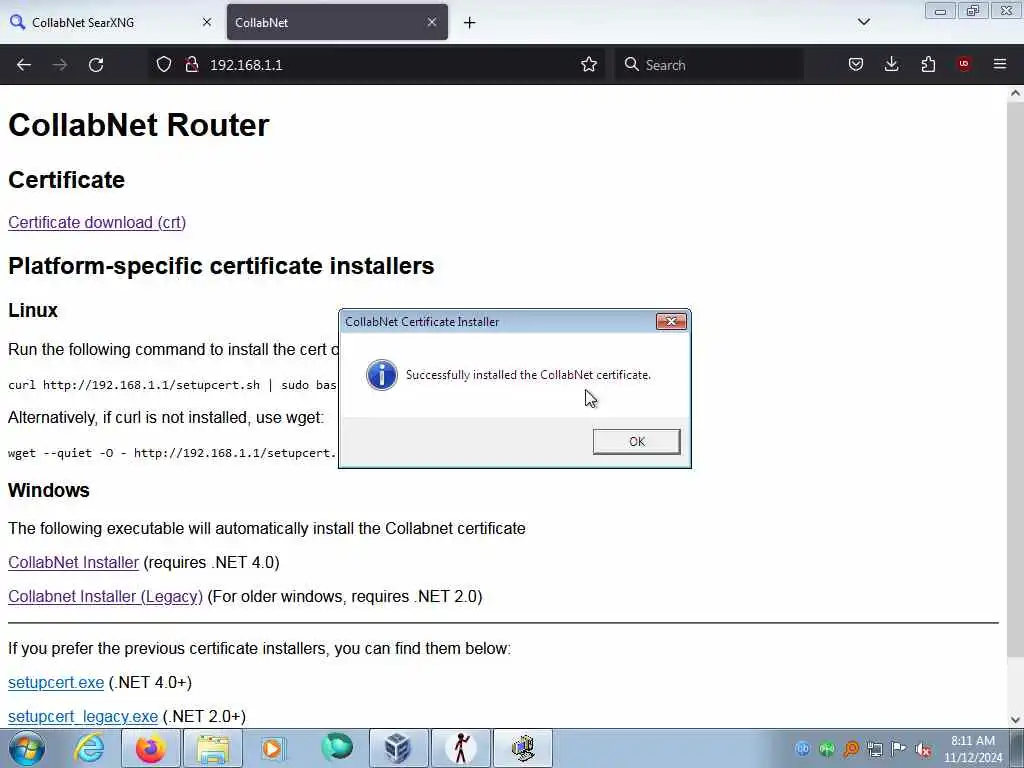Select the CollabNet tab

327,23
